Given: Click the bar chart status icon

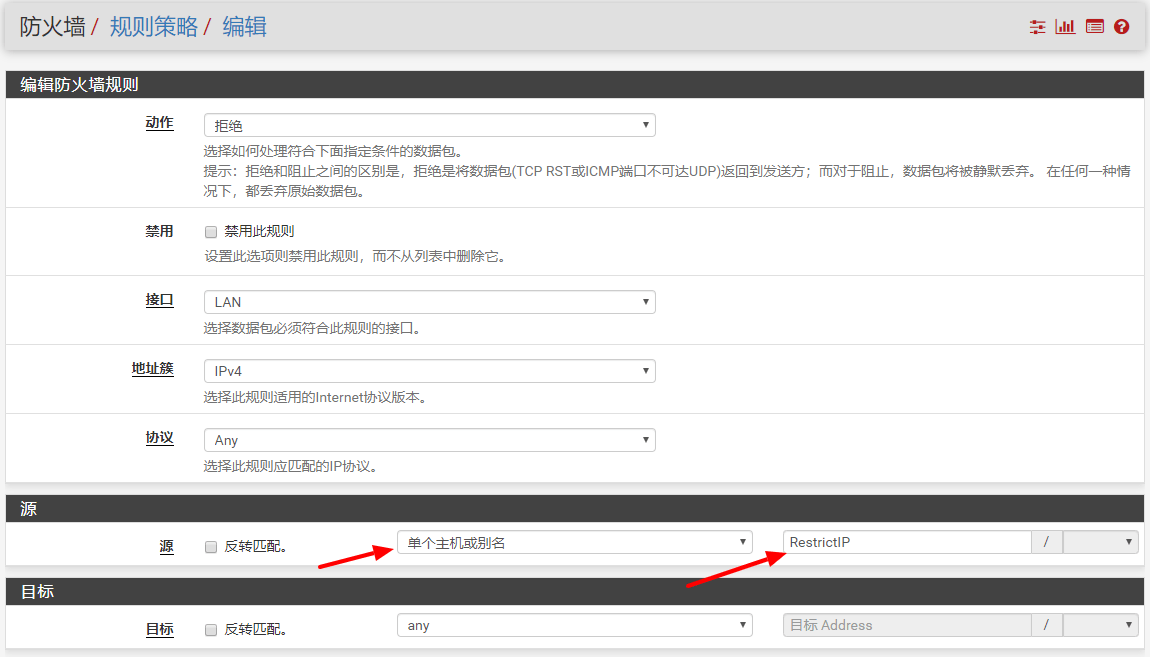Looking at the screenshot, I should tap(1065, 27).
